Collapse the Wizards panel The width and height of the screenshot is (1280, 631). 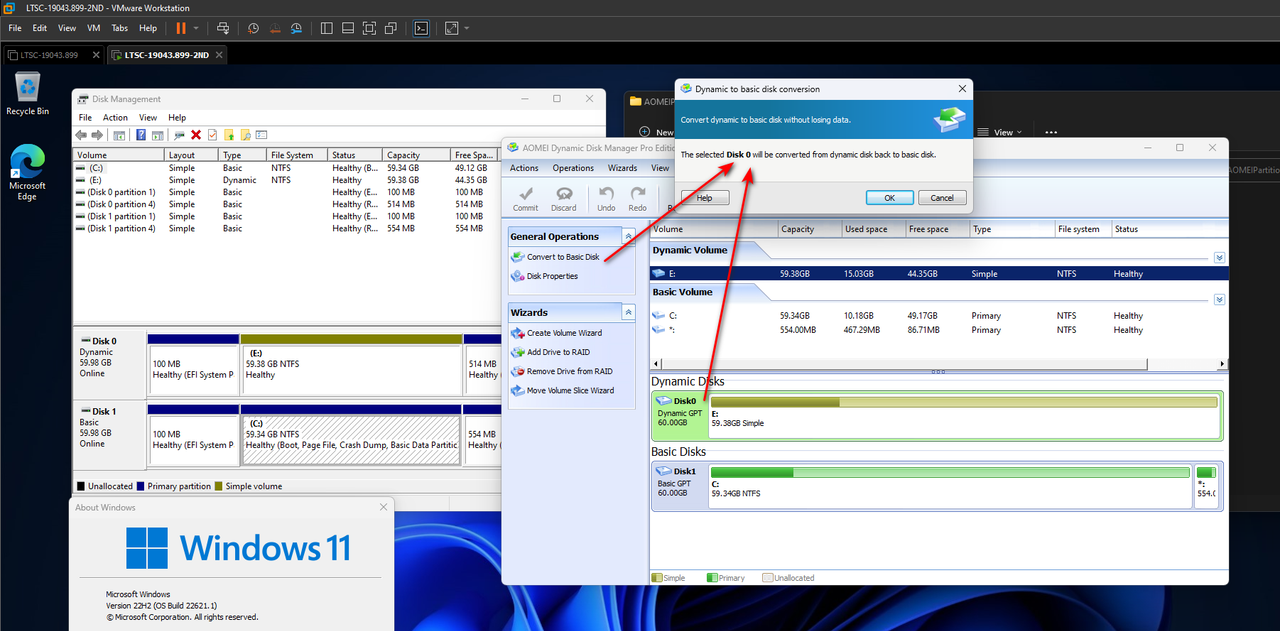pos(628,312)
